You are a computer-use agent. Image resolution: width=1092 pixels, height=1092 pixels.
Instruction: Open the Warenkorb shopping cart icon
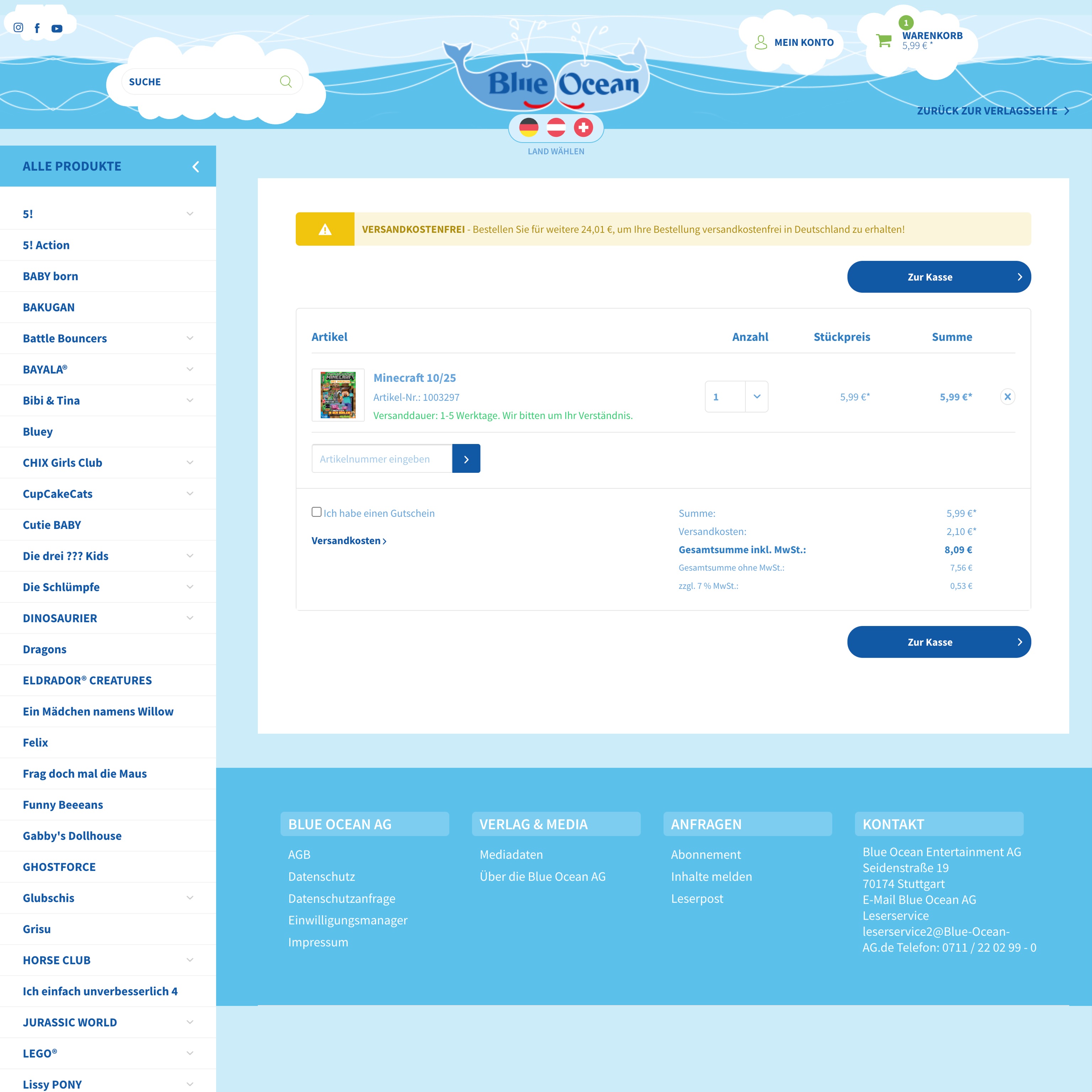[x=883, y=41]
